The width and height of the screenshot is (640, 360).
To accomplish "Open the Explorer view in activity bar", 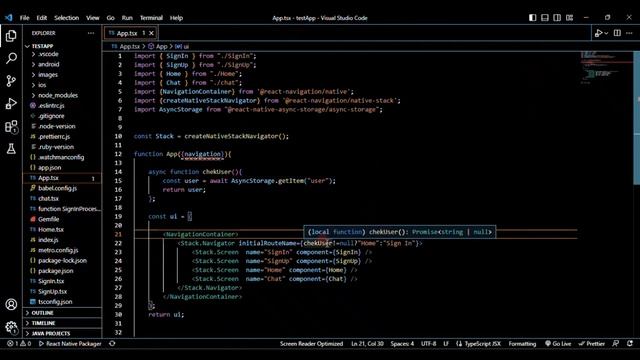I will click(11, 36).
